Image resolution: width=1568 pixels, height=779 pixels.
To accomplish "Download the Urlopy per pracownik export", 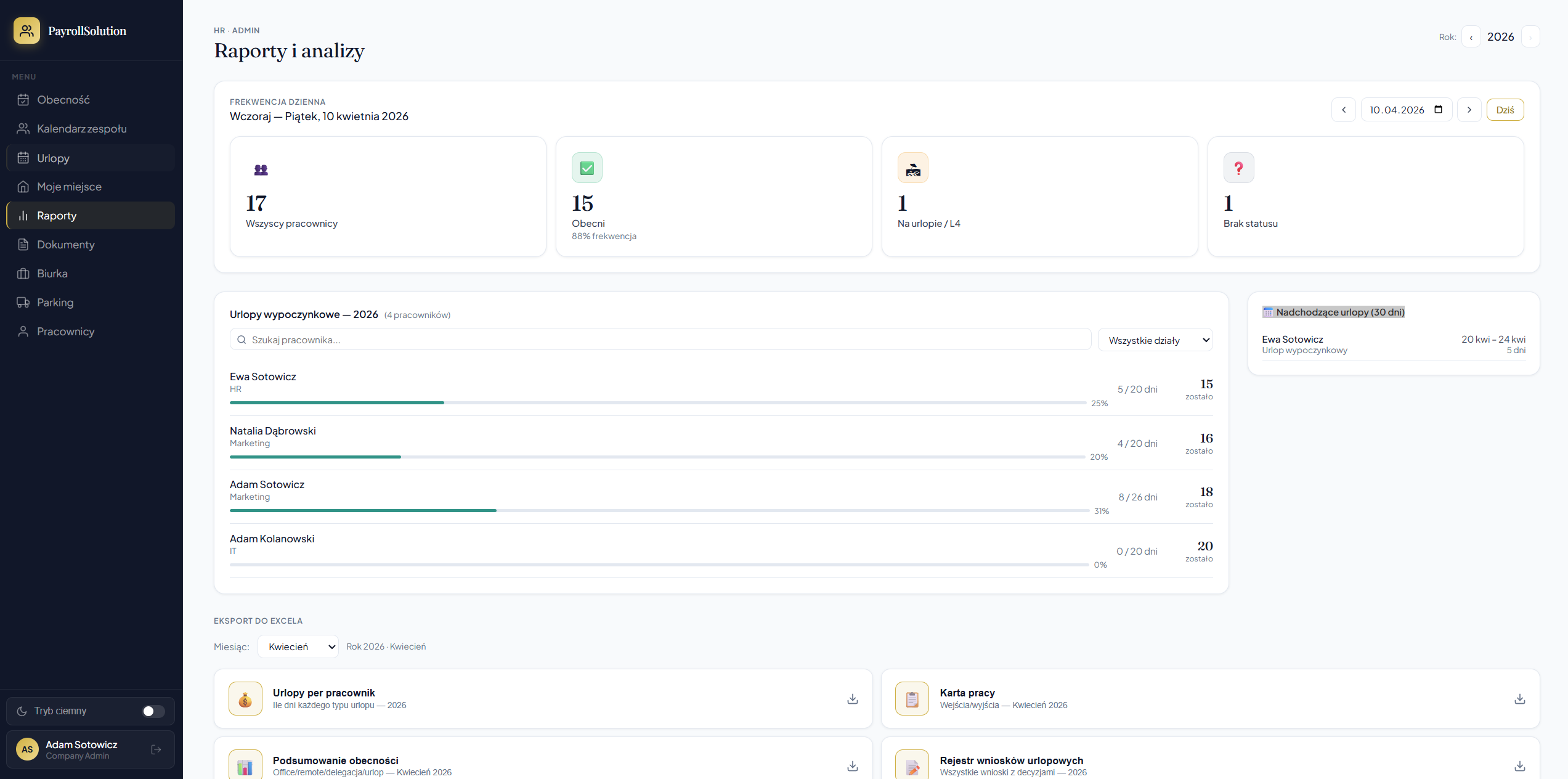I will [852, 699].
